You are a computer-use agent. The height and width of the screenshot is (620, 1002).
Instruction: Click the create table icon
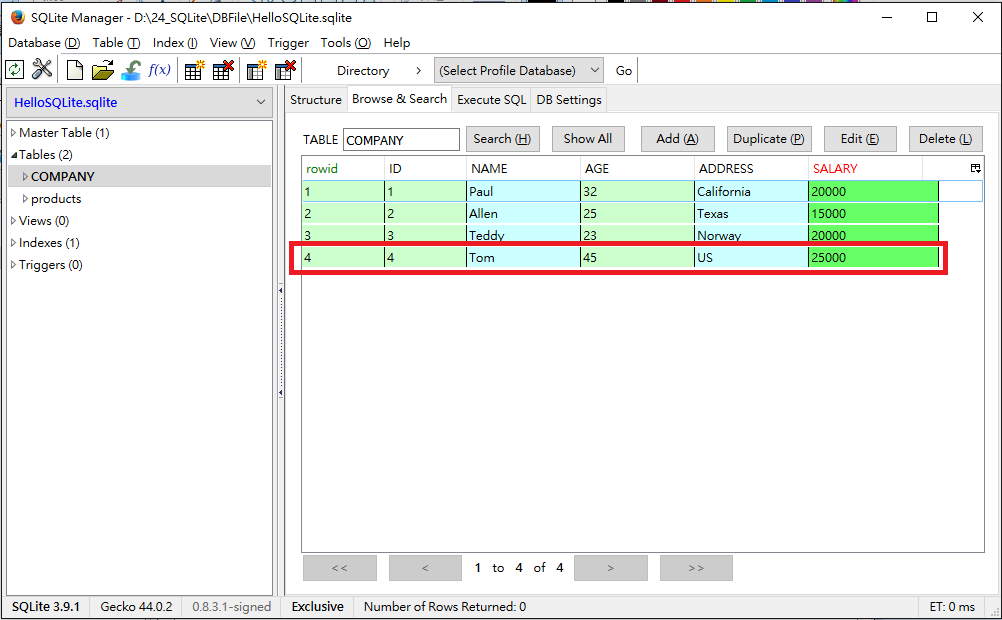[x=194, y=69]
